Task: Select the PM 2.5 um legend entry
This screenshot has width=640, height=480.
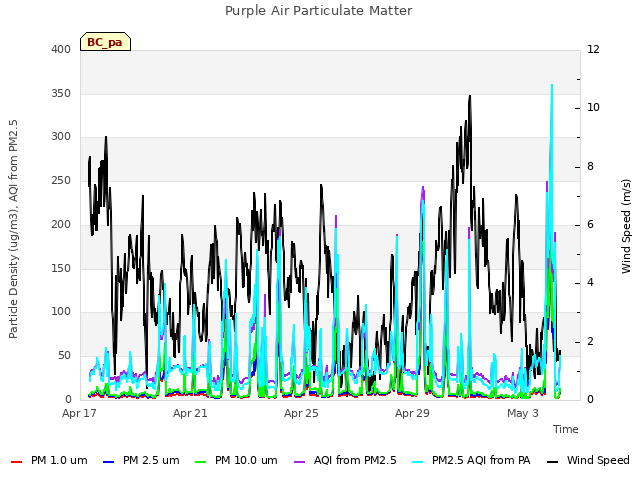Action: 141,460
